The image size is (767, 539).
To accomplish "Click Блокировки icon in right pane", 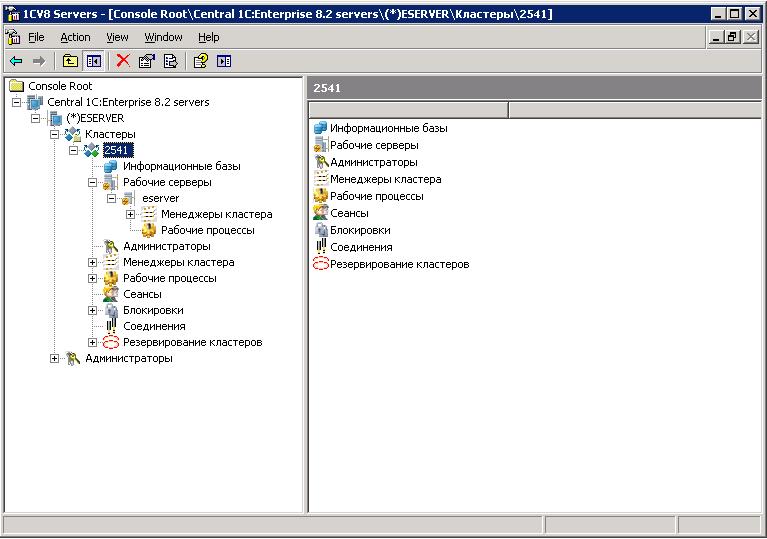I will tap(321, 230).
